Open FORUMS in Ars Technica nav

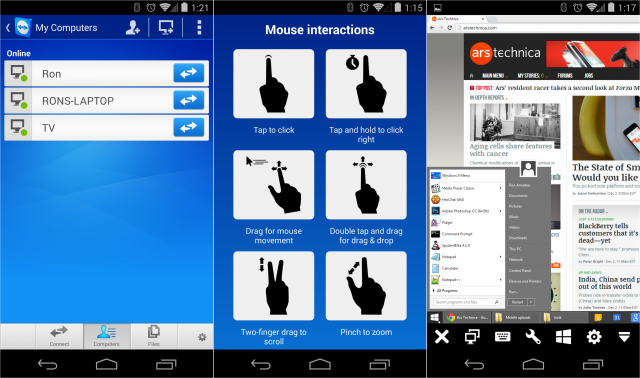pos(565,76)
